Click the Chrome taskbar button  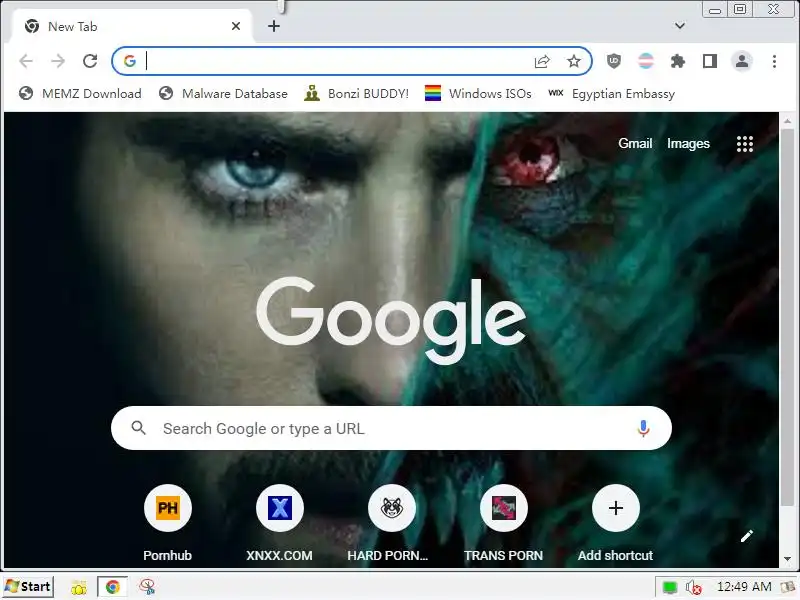(112, 587)
